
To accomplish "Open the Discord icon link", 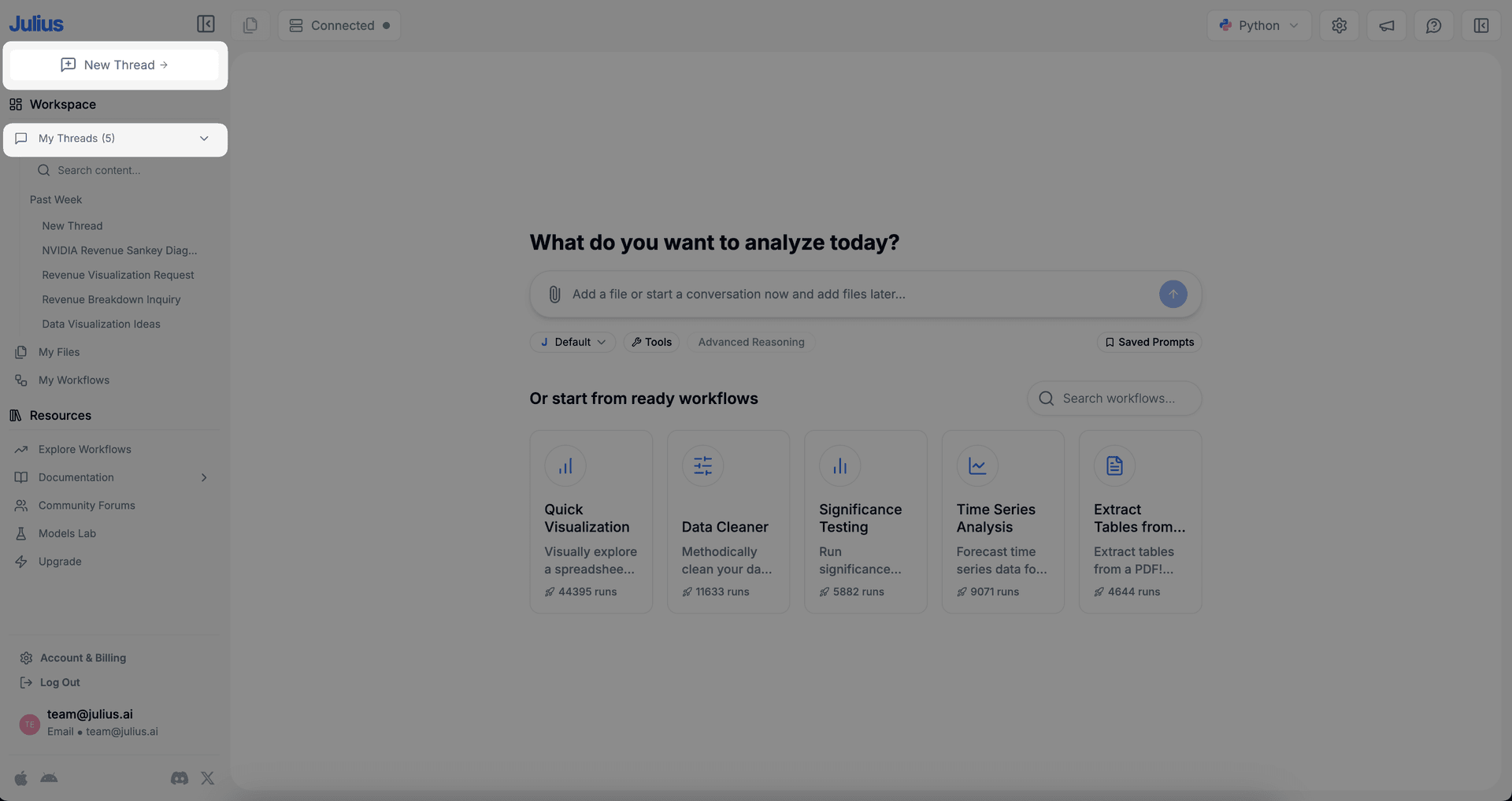I will coord(180,778).
